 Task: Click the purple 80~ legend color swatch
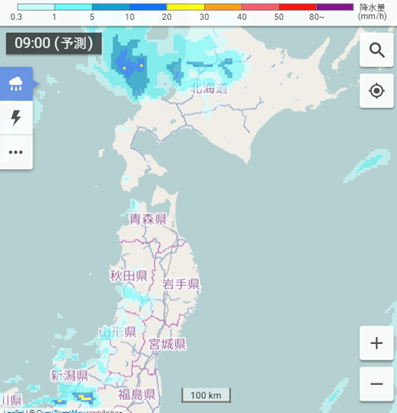tap(335, 7)
